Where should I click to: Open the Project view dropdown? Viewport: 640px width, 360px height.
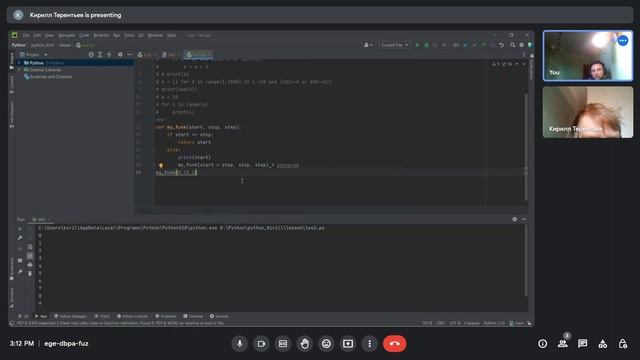click(x=33, y=54)
